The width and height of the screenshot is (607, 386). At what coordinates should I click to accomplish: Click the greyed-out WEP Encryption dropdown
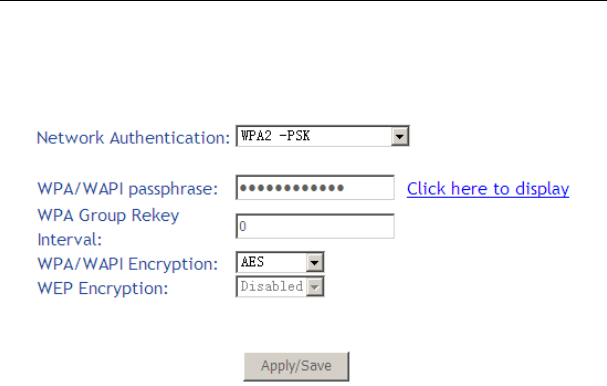(280, 286)
